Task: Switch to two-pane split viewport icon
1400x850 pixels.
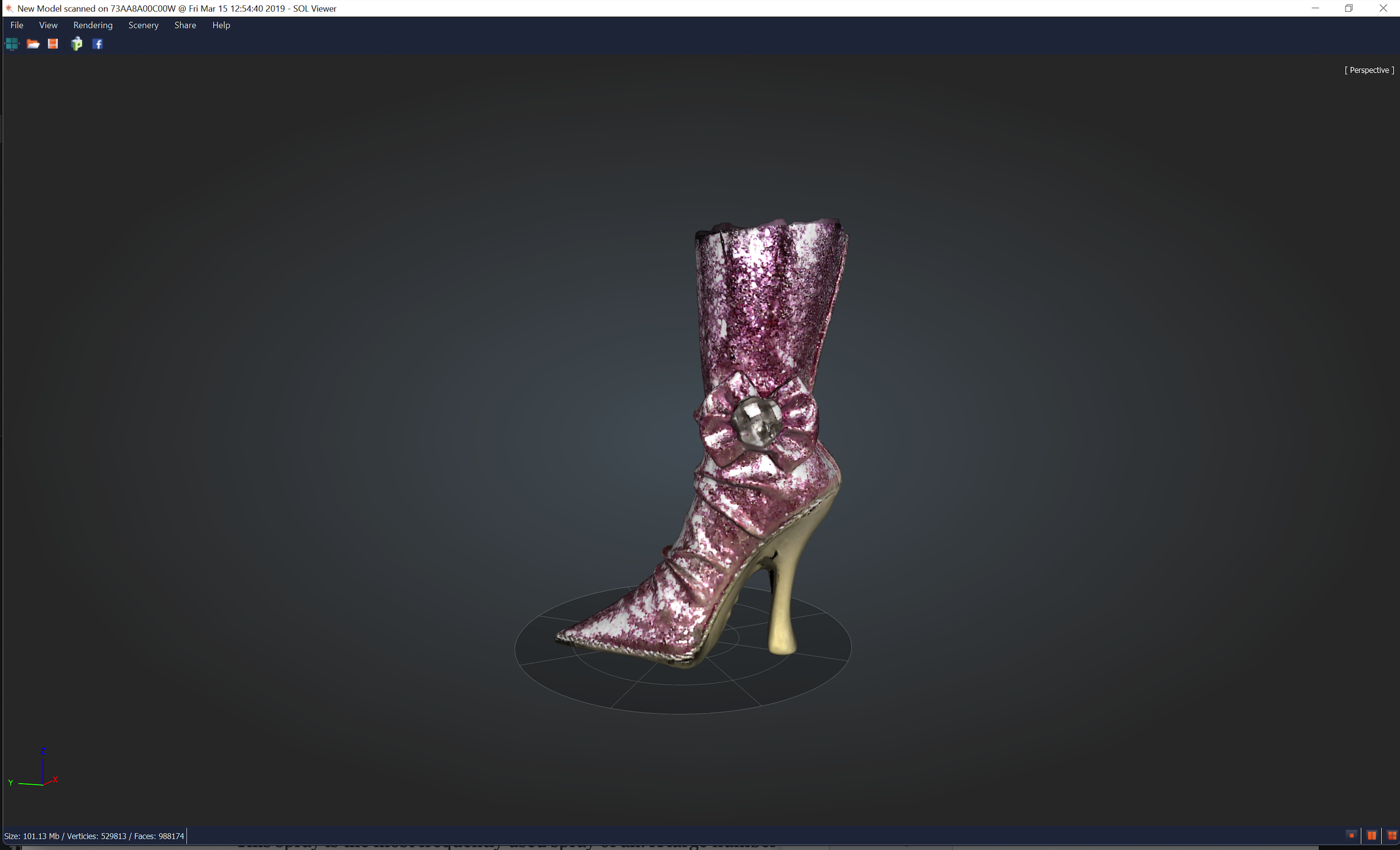Action: 1372,835
